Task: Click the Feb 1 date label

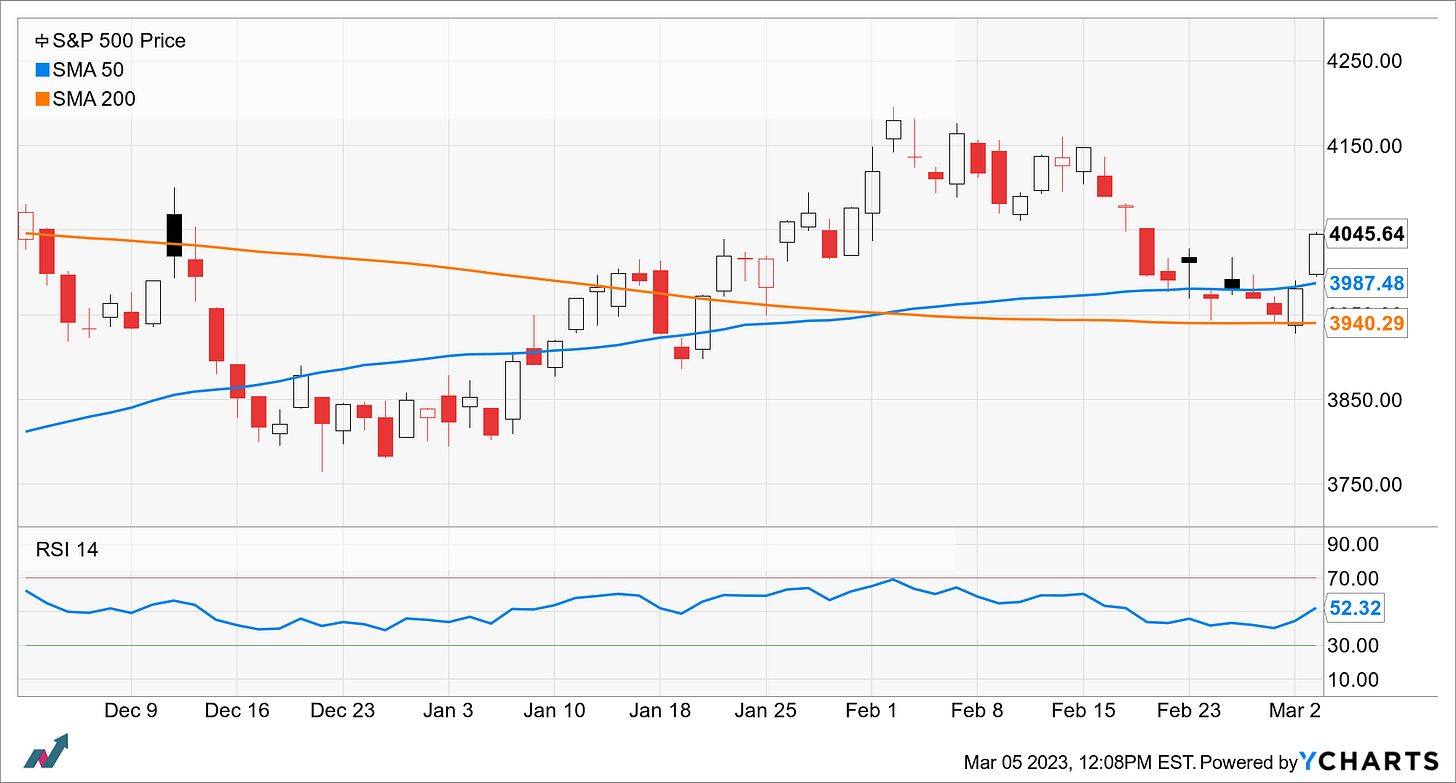Action: [870, 711]
